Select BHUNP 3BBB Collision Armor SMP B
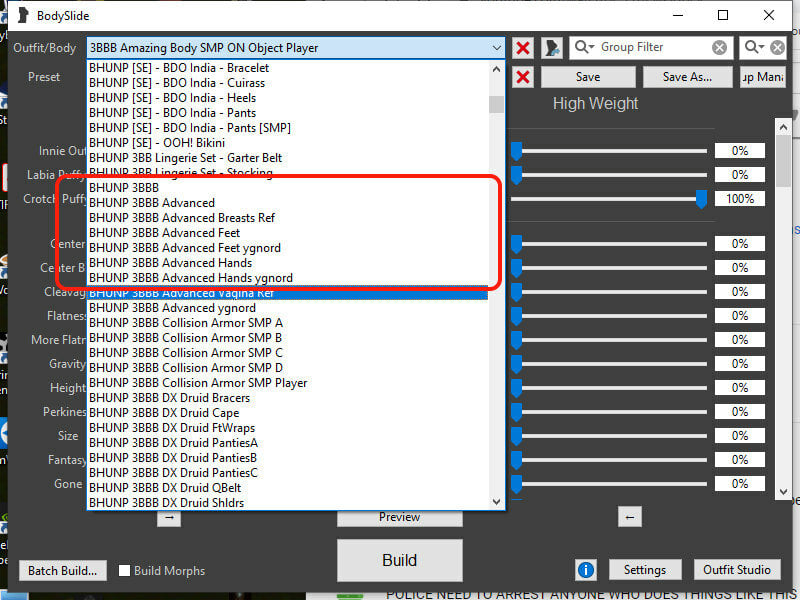This screenshot has height=600, width=800. (287, 338)
